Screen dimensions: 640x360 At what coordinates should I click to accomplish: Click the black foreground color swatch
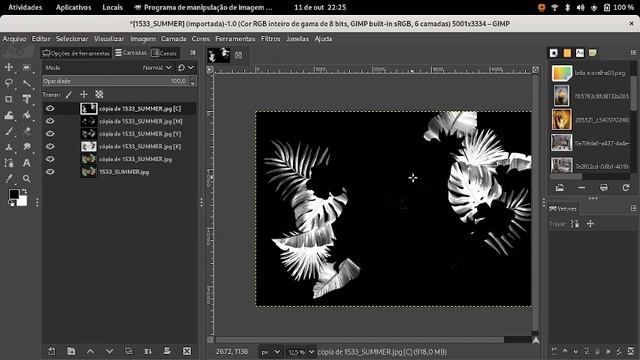(14, 194)
